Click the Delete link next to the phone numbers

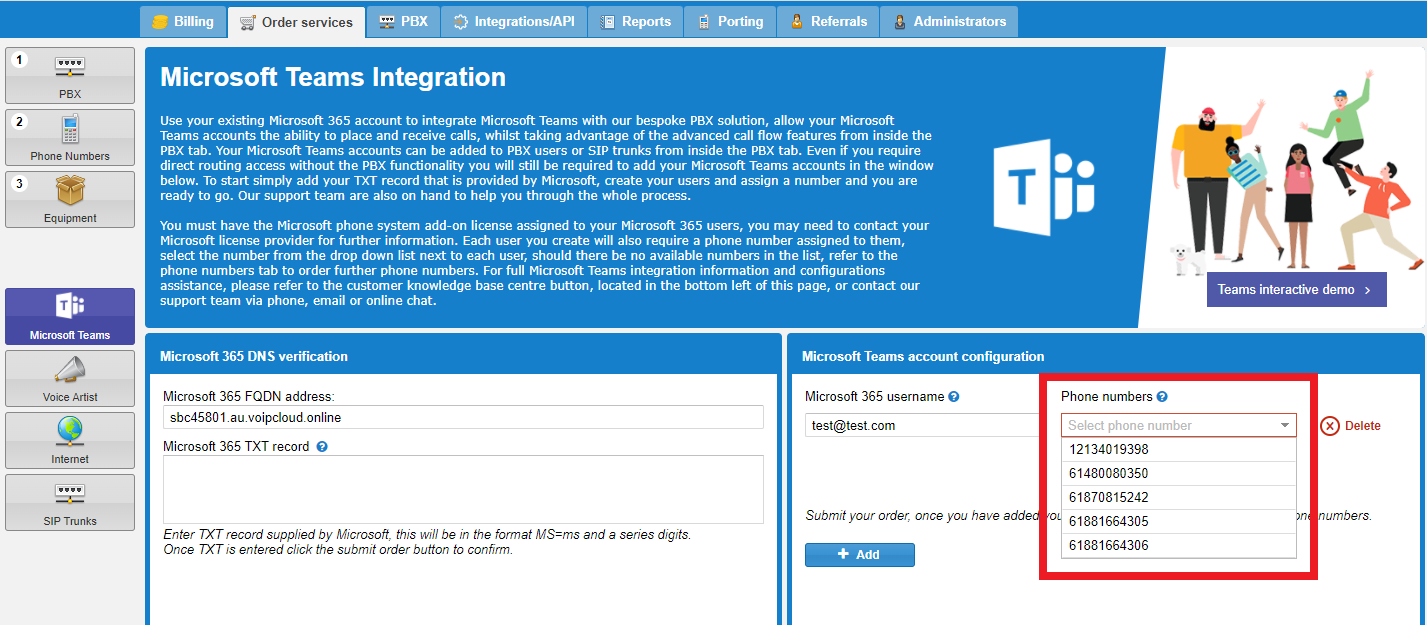pos(1362,426)
